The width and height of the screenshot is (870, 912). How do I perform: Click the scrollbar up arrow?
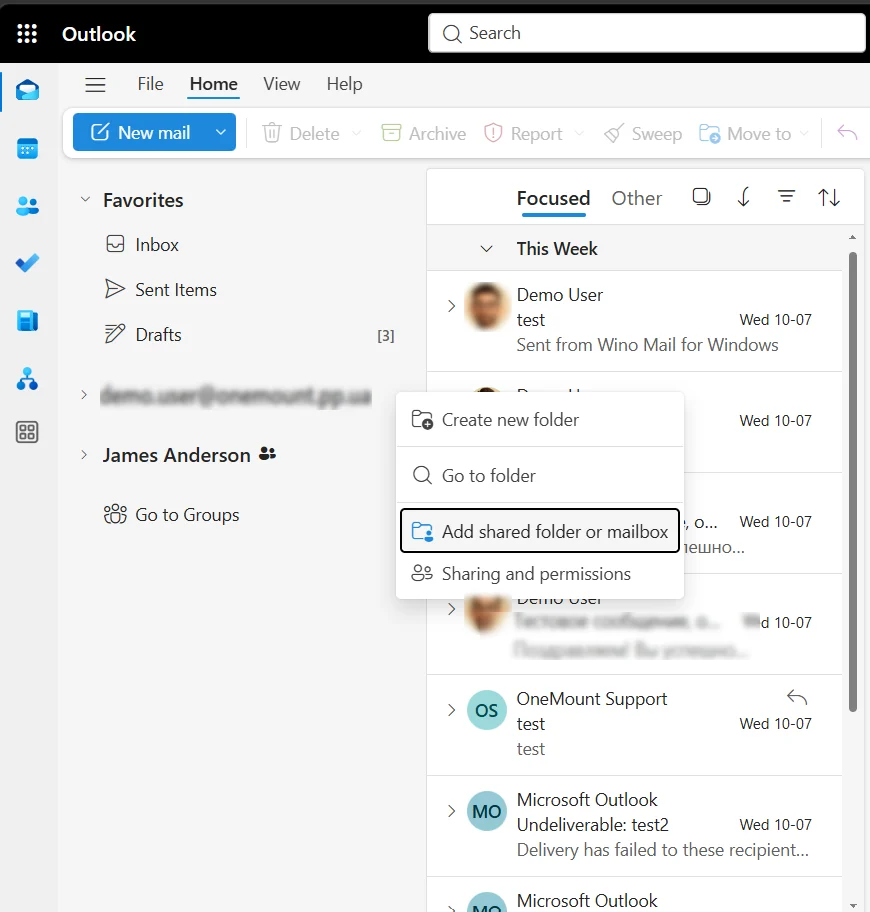853,237
